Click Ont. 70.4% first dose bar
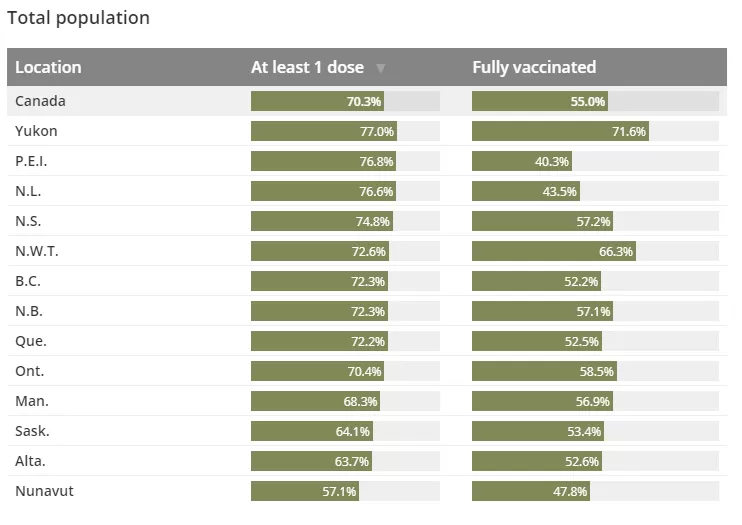The height and width of the screenshot is (525, 742). pos(318,371)
